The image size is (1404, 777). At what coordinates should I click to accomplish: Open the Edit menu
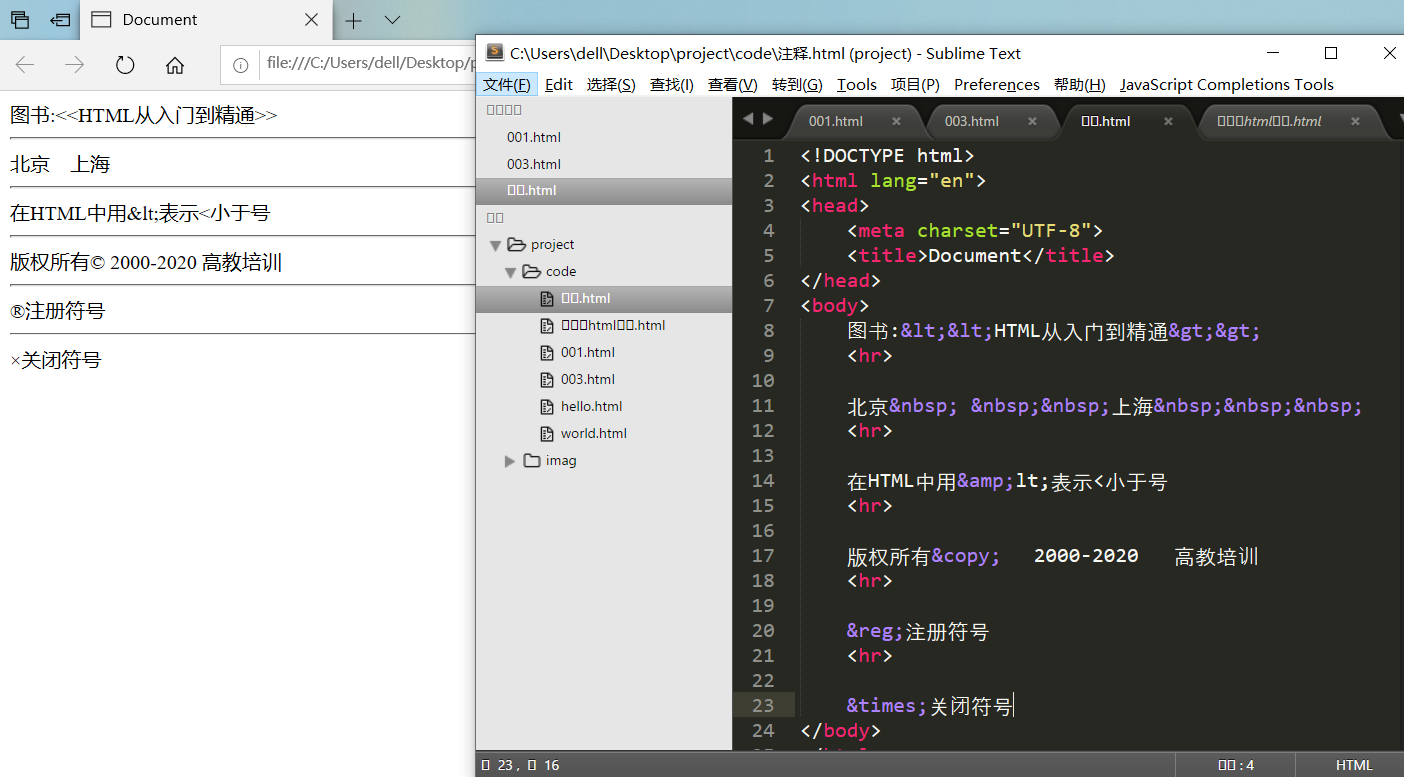point(559,84)
